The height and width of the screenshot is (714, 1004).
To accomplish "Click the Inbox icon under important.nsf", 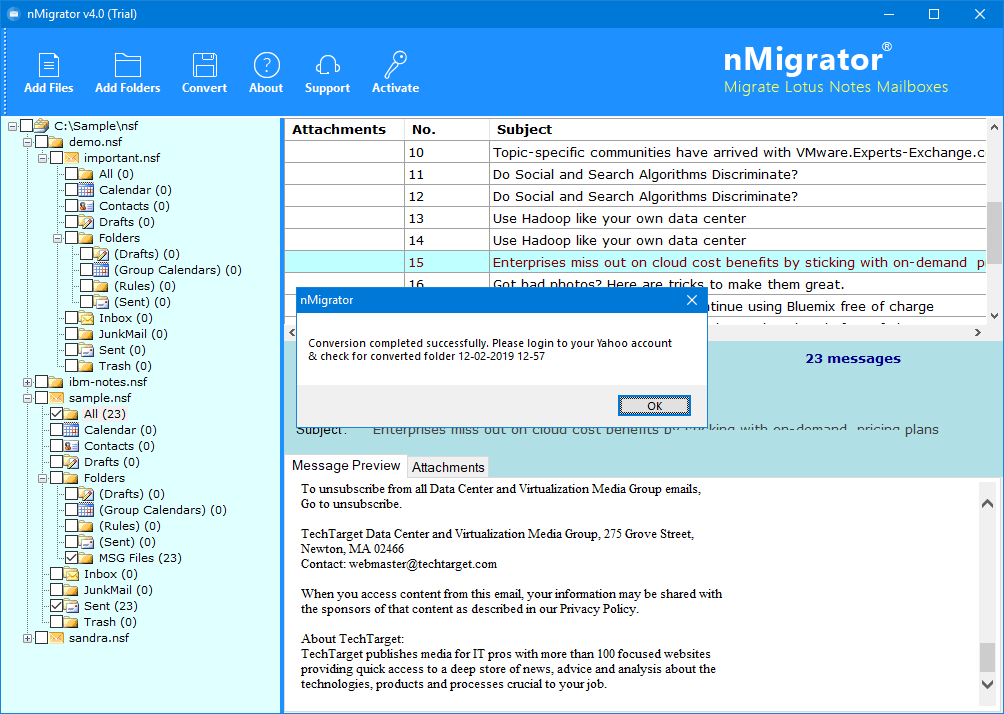I will point(86,318).
